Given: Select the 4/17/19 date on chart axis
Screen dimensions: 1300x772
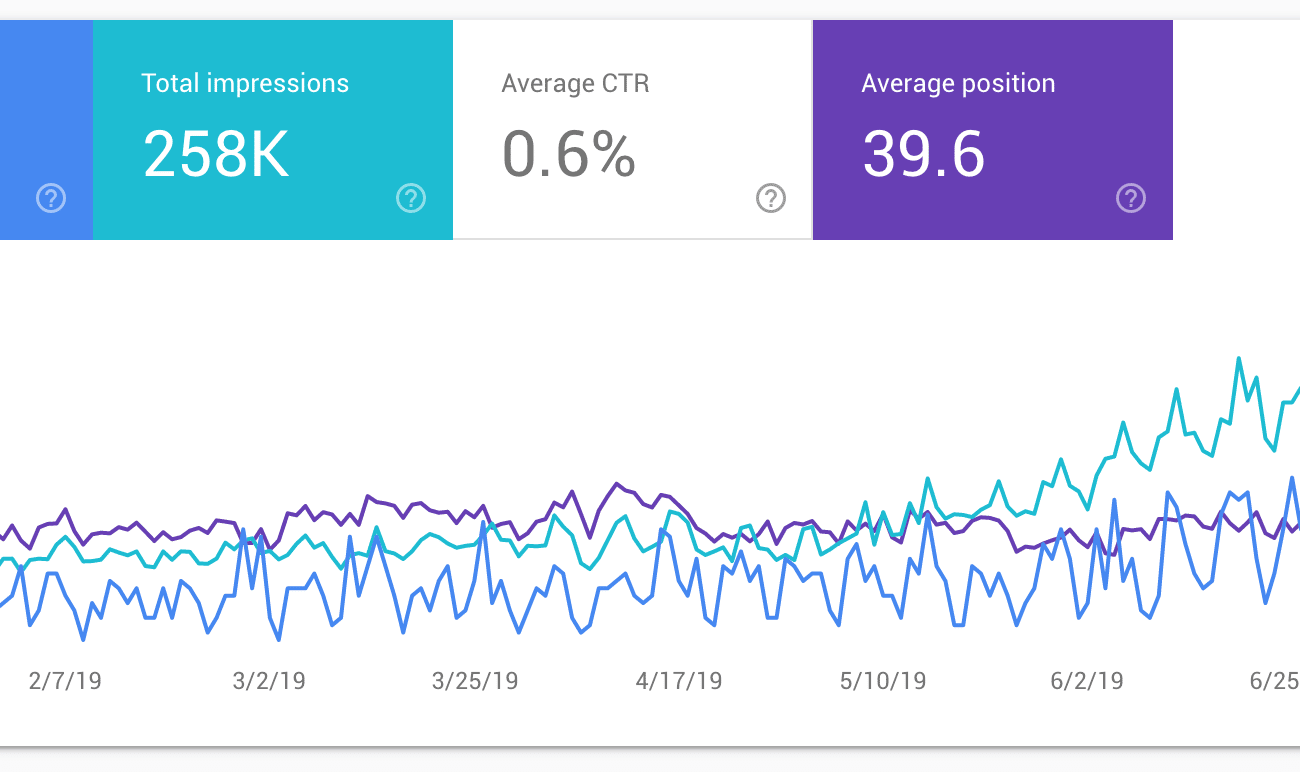Looking at the screenshot, I should (x=679, y=681).
